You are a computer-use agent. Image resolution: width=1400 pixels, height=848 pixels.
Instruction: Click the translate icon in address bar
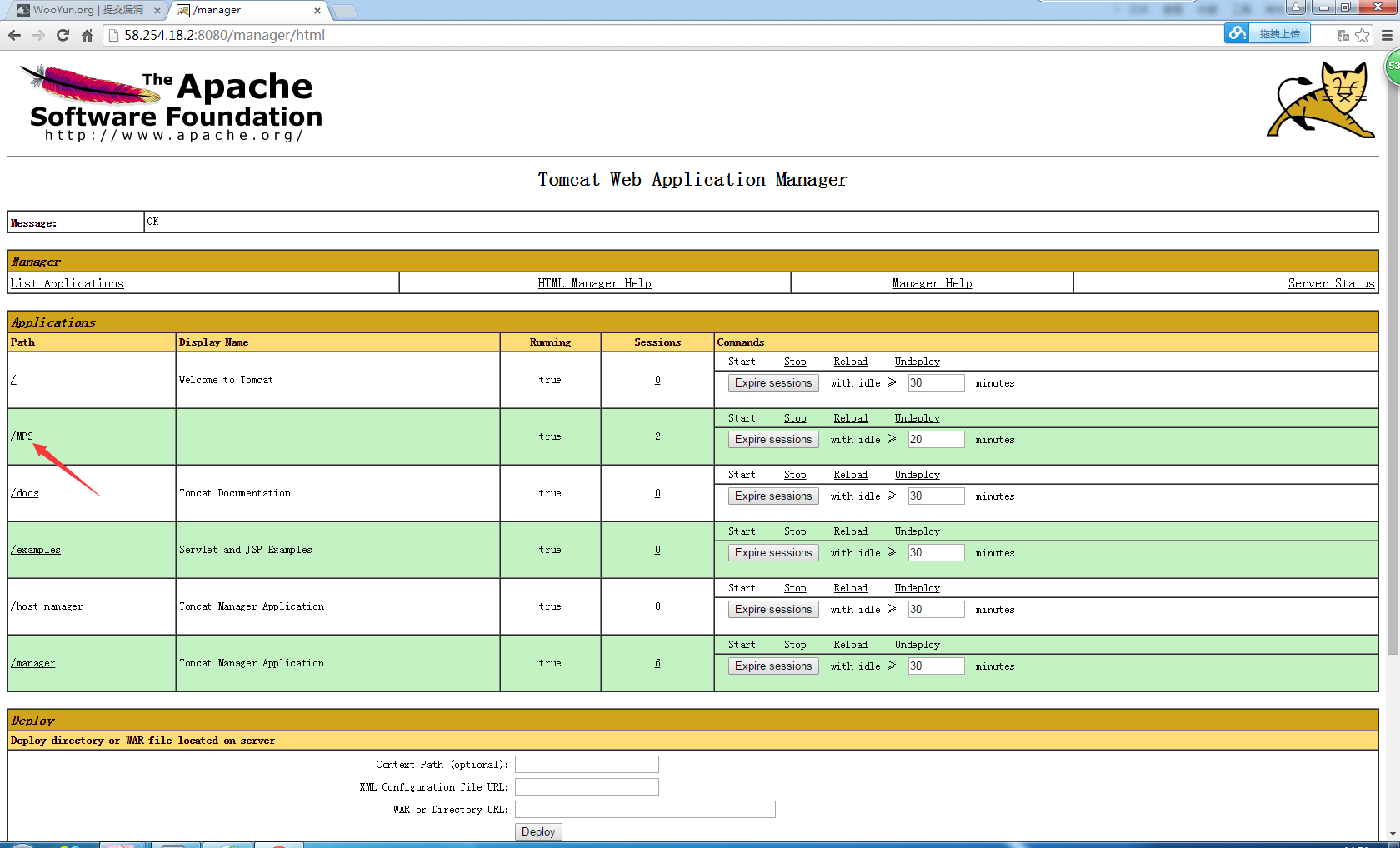click(1342, 35)
